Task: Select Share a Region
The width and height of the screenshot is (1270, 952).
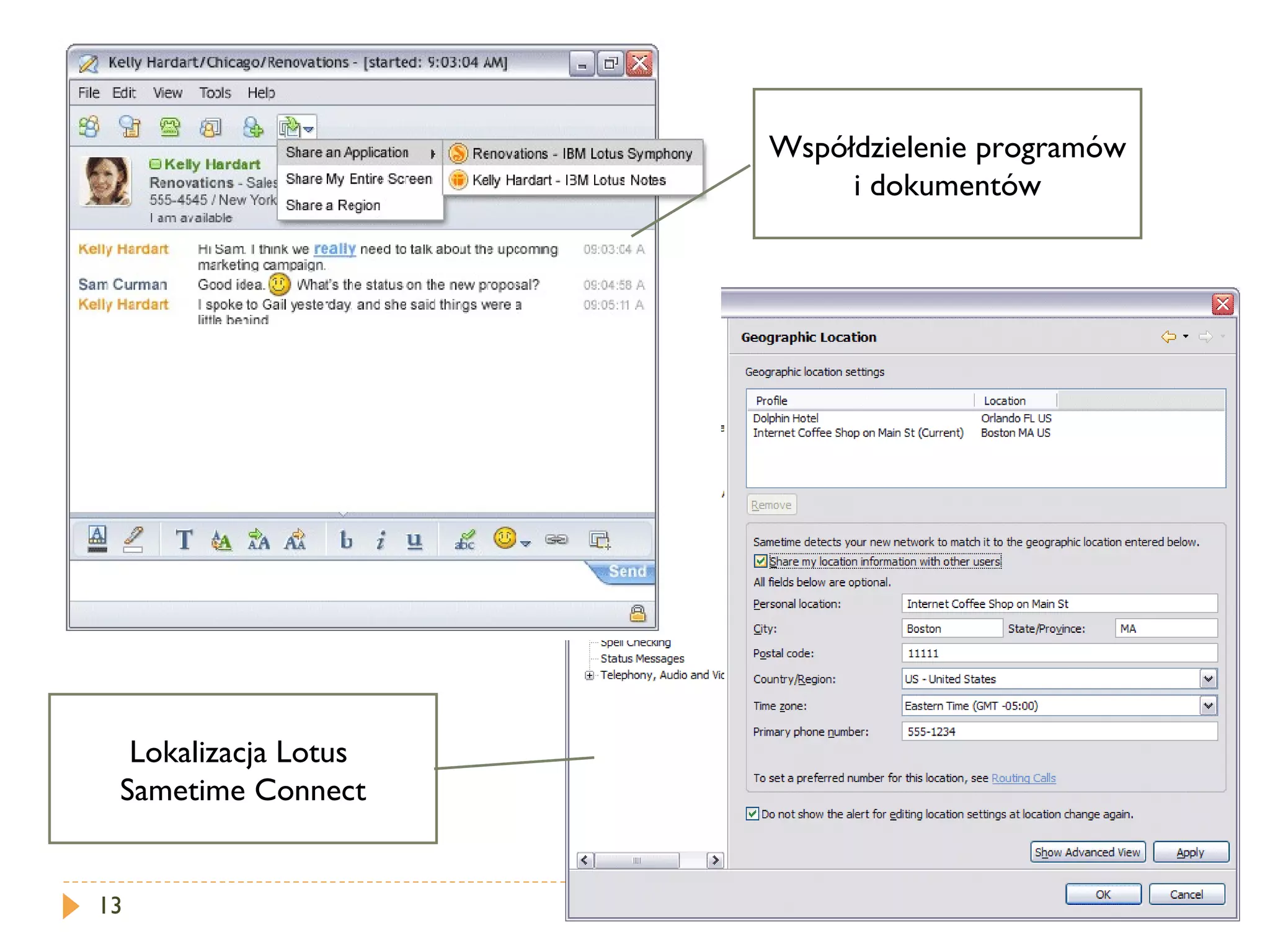Action: coord(360,205)
